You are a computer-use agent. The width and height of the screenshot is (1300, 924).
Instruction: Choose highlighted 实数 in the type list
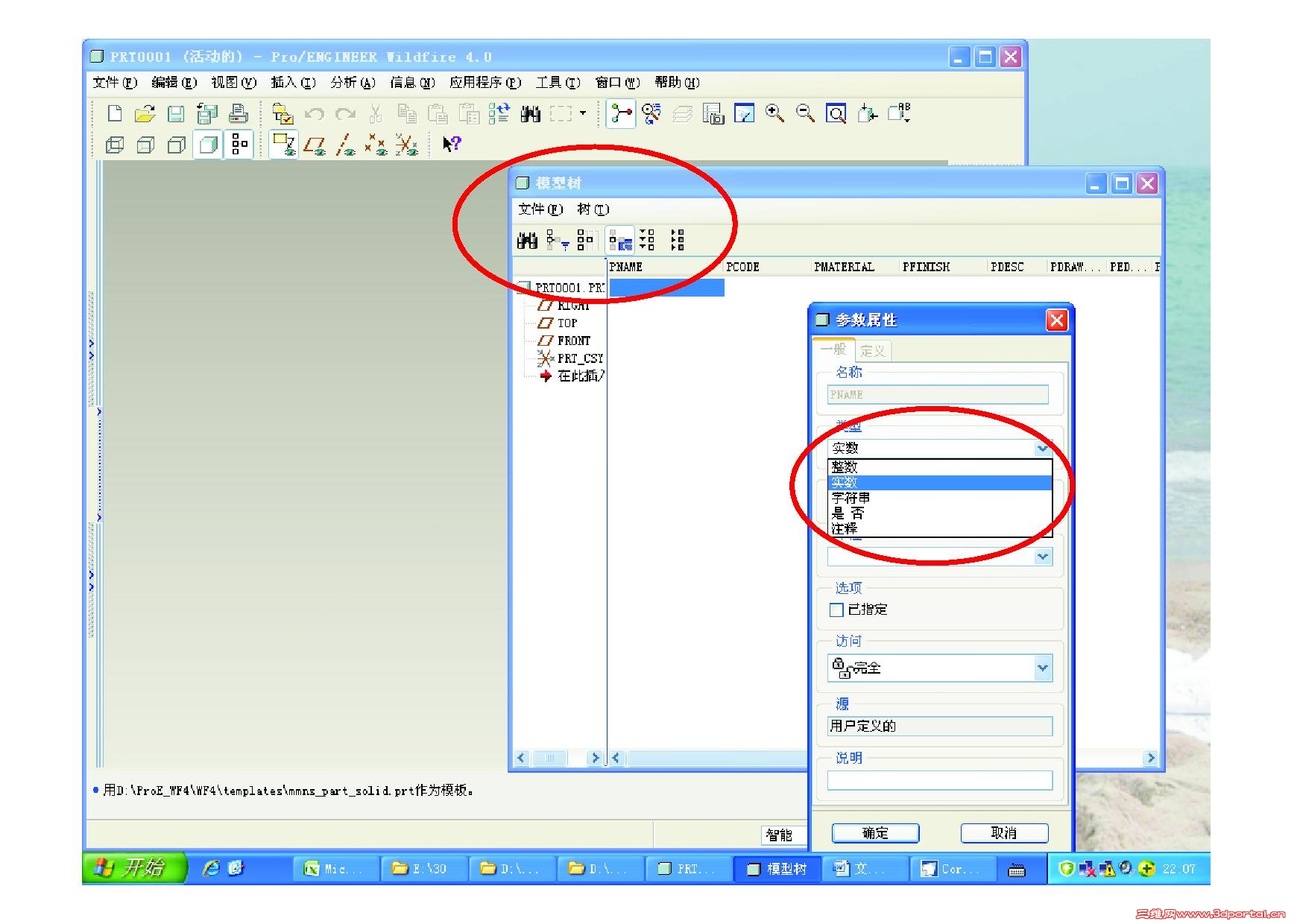coord(941,483)
